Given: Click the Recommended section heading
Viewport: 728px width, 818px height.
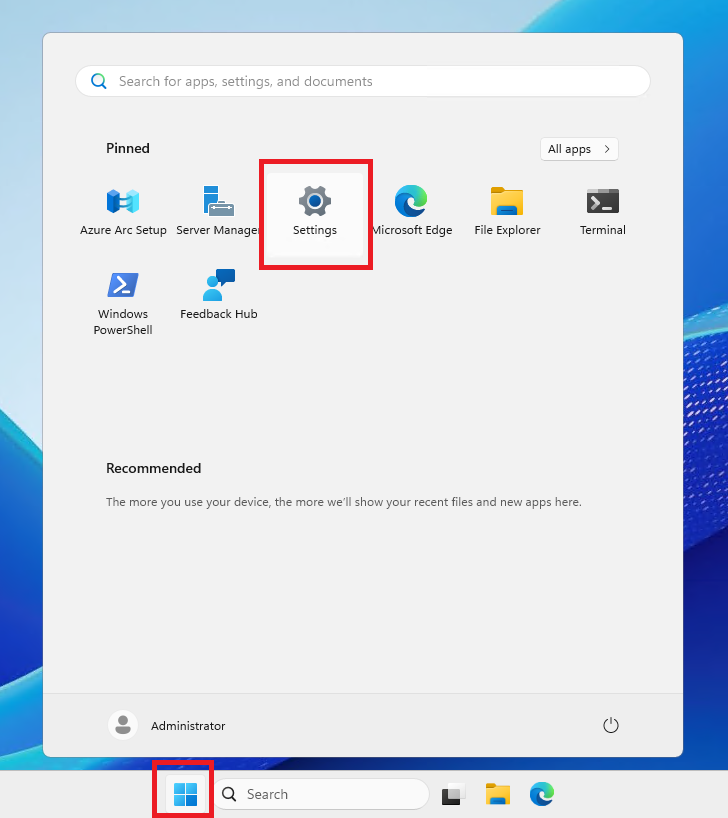Looking at the screenshot, I should [153, 468].
